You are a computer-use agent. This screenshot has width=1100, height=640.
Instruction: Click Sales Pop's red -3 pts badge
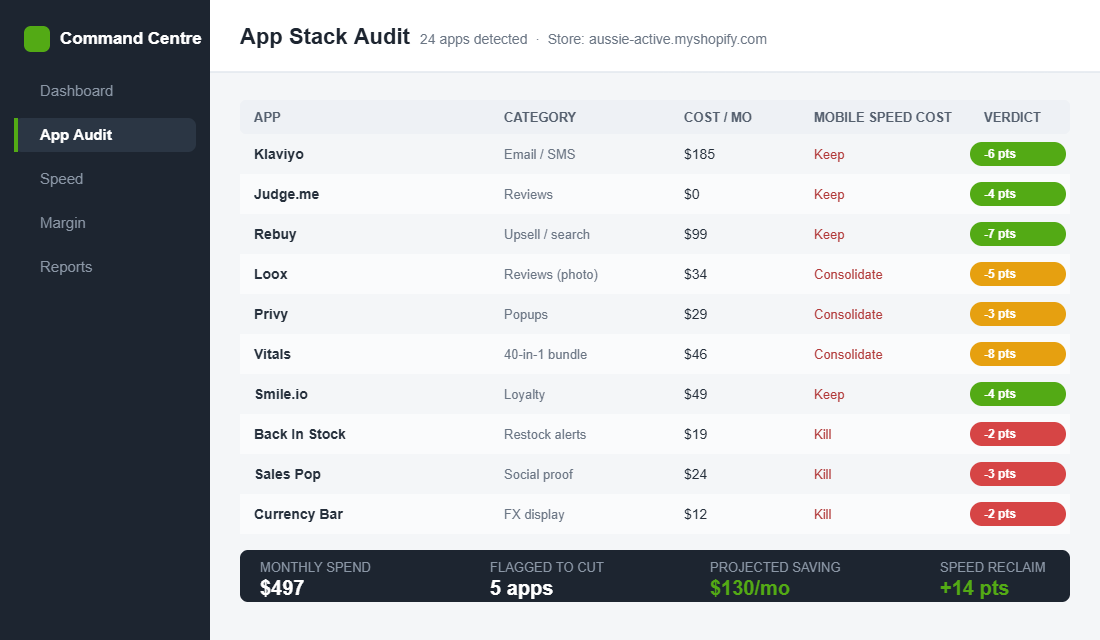pos(1017,474)
